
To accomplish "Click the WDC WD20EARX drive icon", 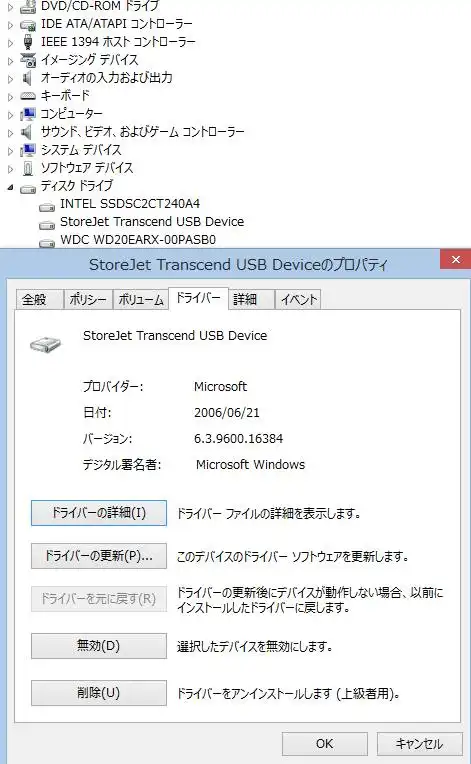I will tap(47, 242).
